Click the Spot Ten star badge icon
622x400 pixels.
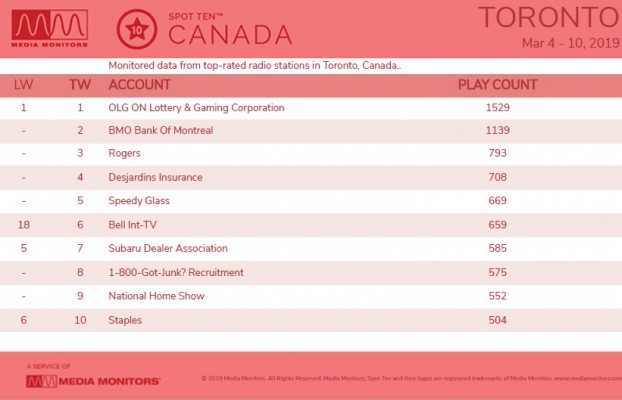(x=137, y=29)
